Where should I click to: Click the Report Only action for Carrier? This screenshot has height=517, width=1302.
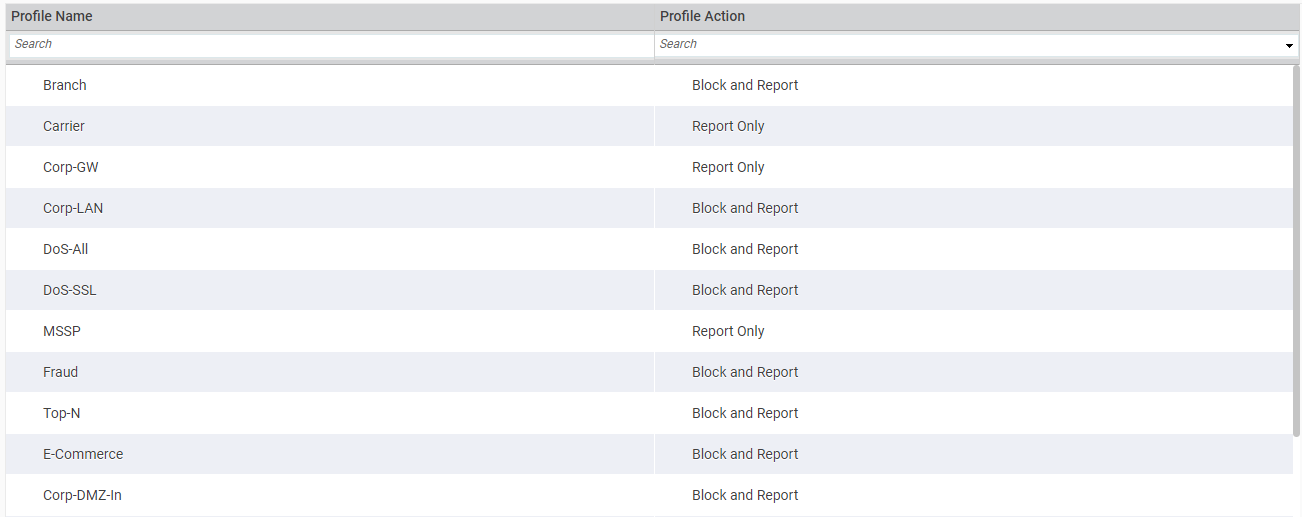tap(728, 126)
